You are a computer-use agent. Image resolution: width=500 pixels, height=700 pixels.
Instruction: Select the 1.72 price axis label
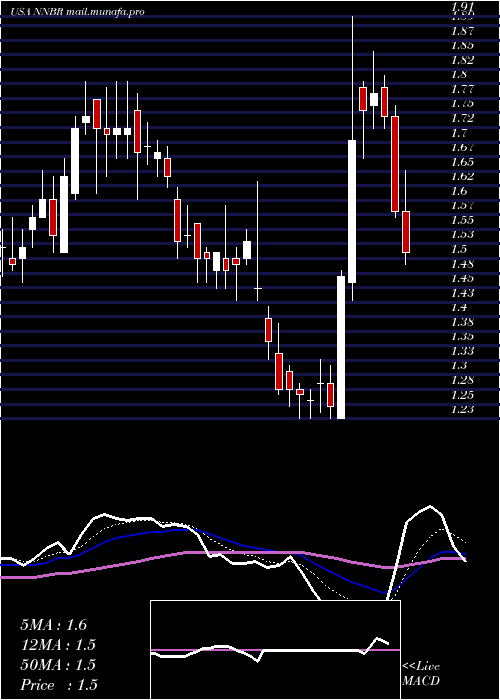462,118
